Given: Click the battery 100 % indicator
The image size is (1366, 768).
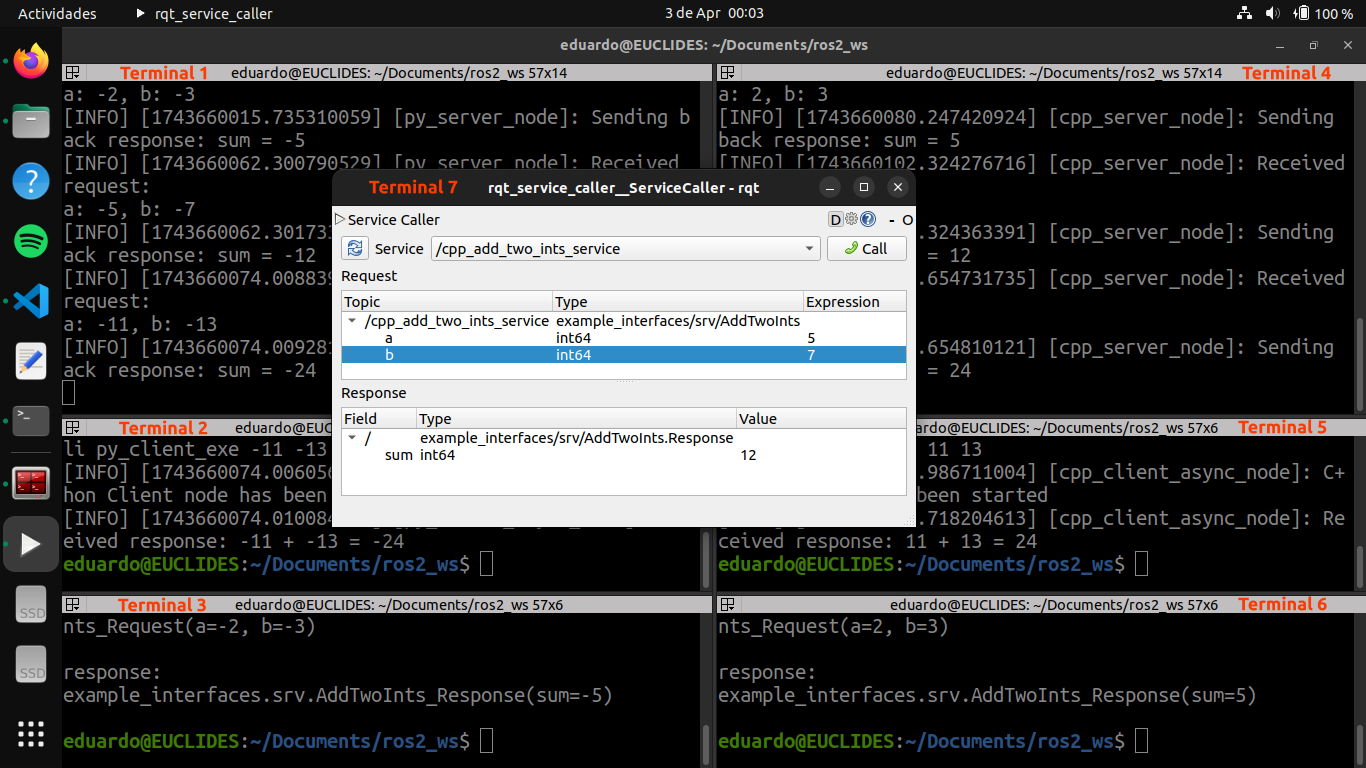Looking at the screenshot, I should coord(1324,13).
